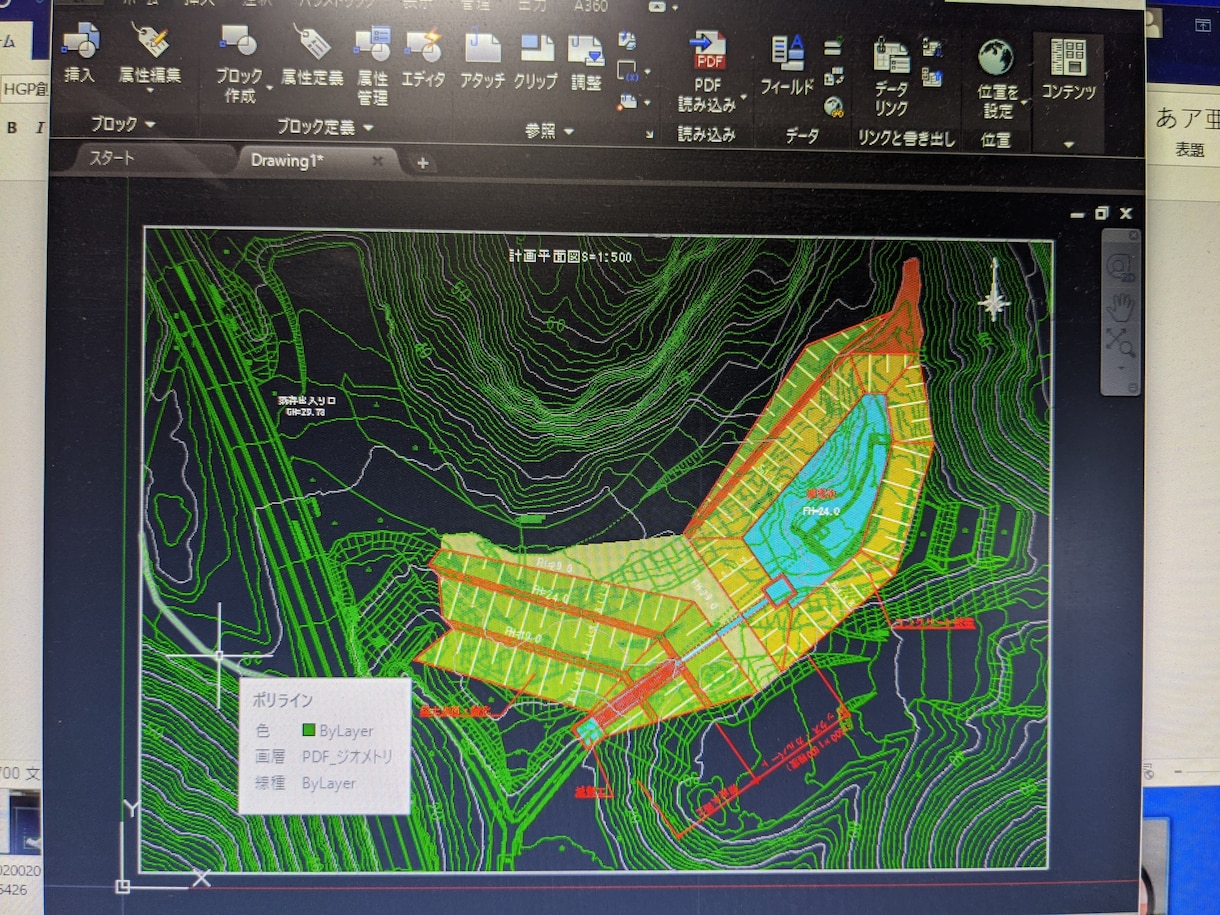Open the コンテンツ content panel icon
Viewport: 1220px width, 915px height.
1068,57
